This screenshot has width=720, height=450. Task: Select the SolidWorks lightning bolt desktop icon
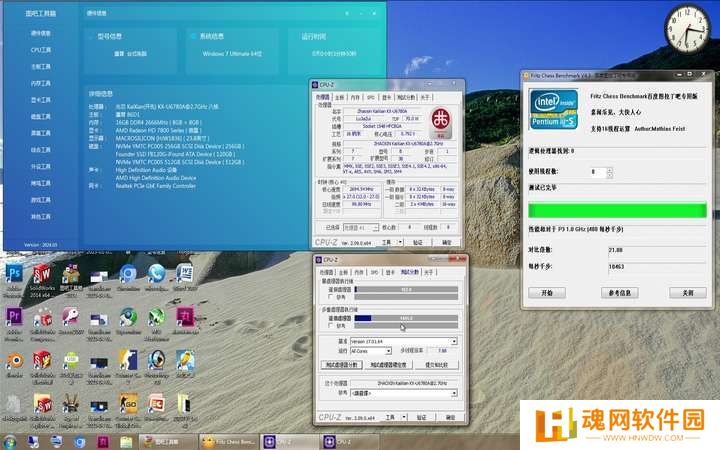pos(42,360)
